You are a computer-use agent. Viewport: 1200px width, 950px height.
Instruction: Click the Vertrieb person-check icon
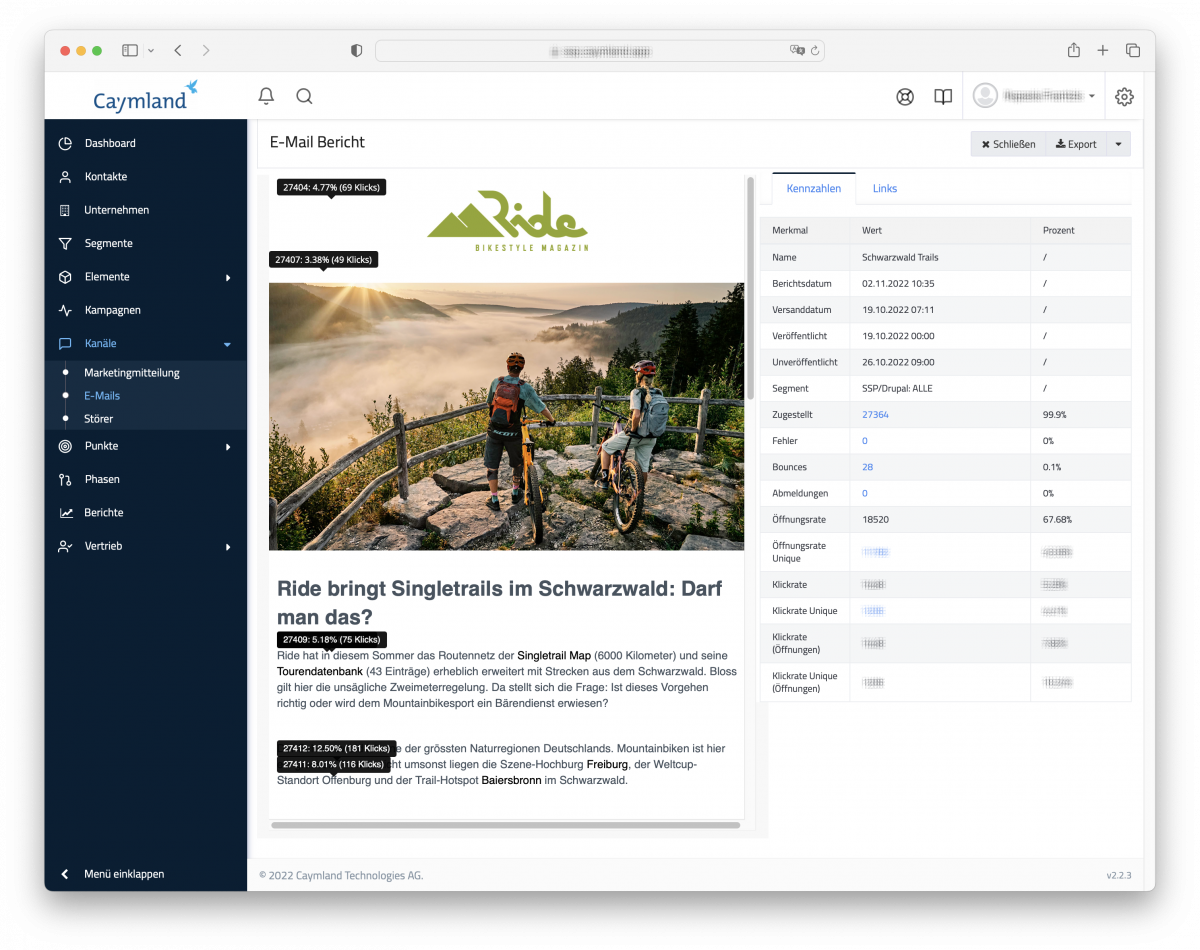click(65, 546)
